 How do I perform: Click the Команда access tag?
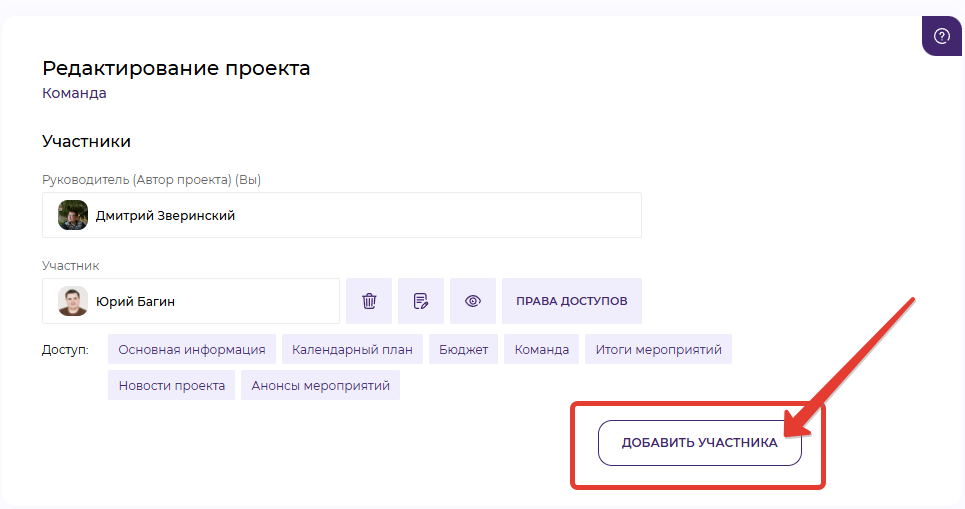541,349
